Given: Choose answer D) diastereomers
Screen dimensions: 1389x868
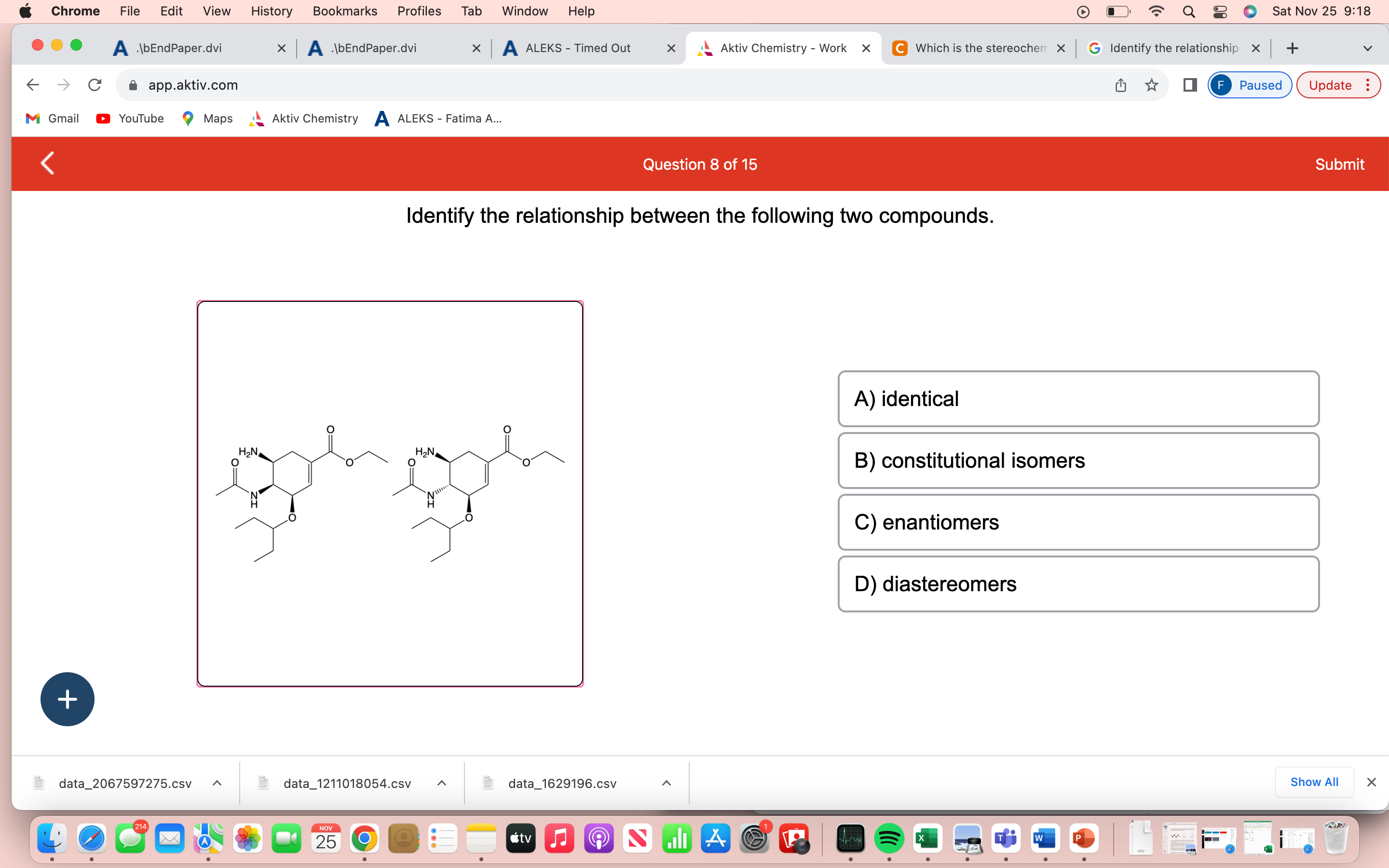Looking at the screenshot, I should [x=1078, y=584].
